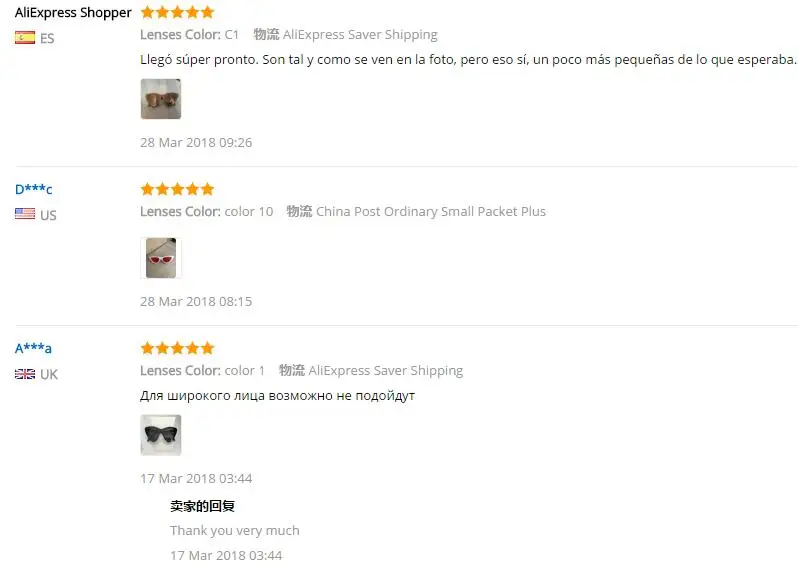Click the five-star rating on D***c's review
Screen dimensions: 798x569
coord(178,189)
